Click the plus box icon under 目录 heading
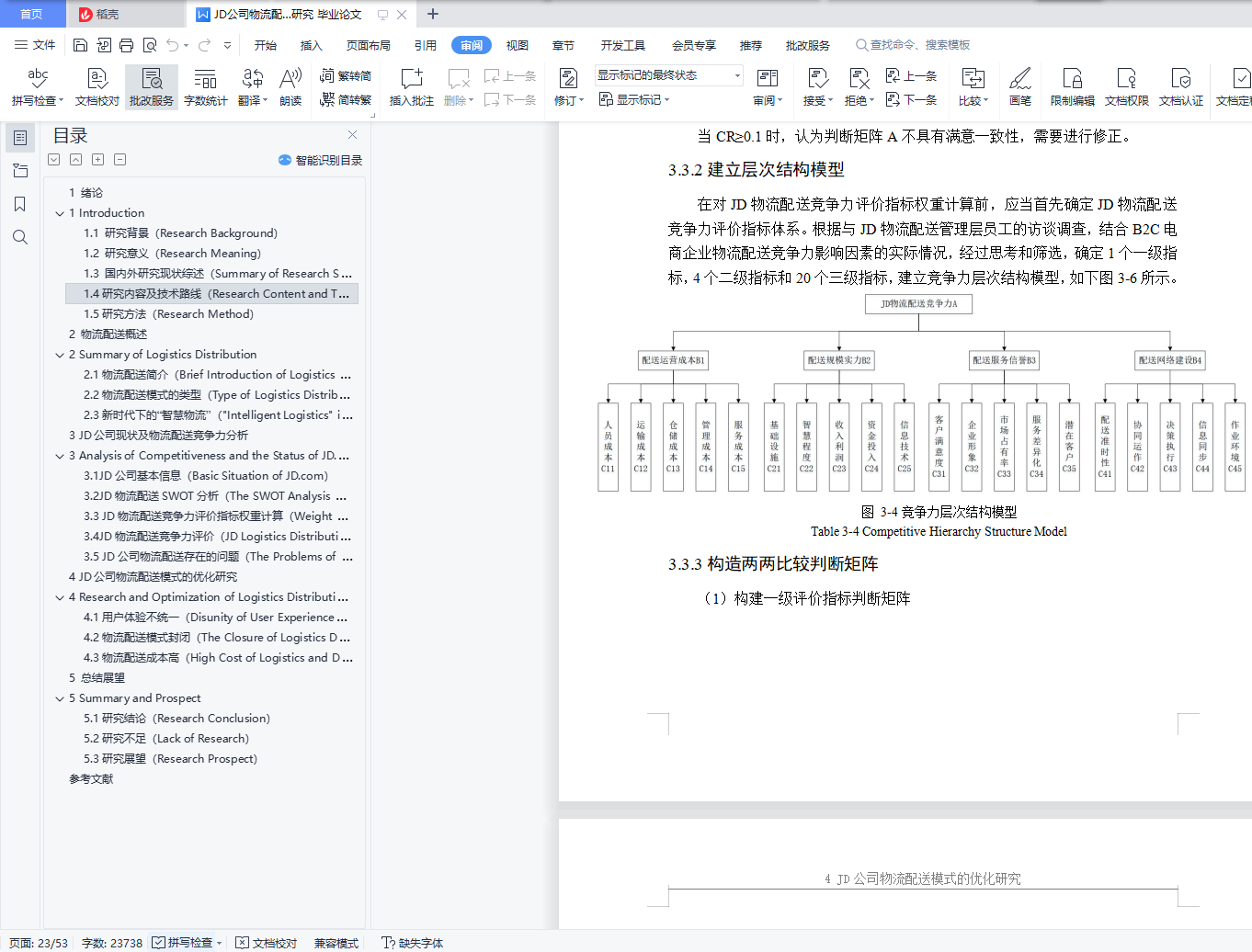 click(x=98, y=160)
